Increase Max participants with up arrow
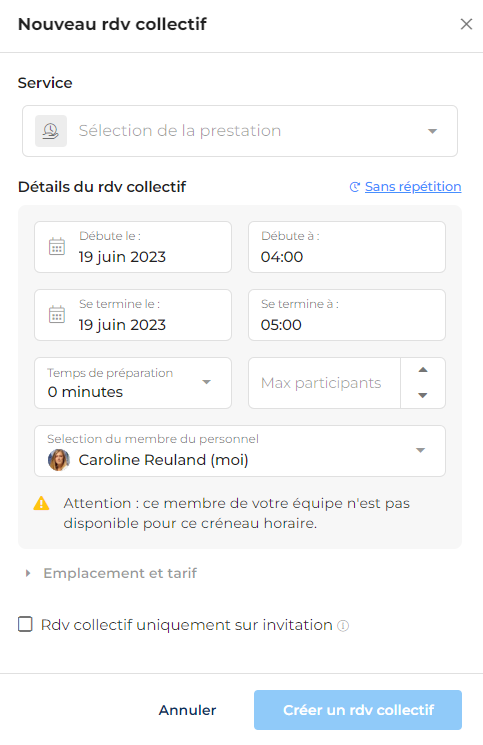Viewport: 483px width, 745px height. coord(423,370)
